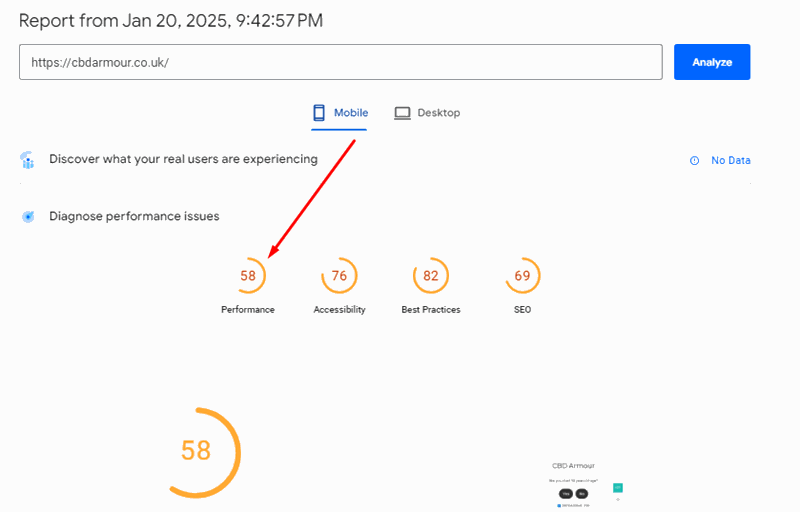This screenshot has height=512, width=800.
Task: Click the URL input field
Action: pyautogui.click(x=340, y=62)
